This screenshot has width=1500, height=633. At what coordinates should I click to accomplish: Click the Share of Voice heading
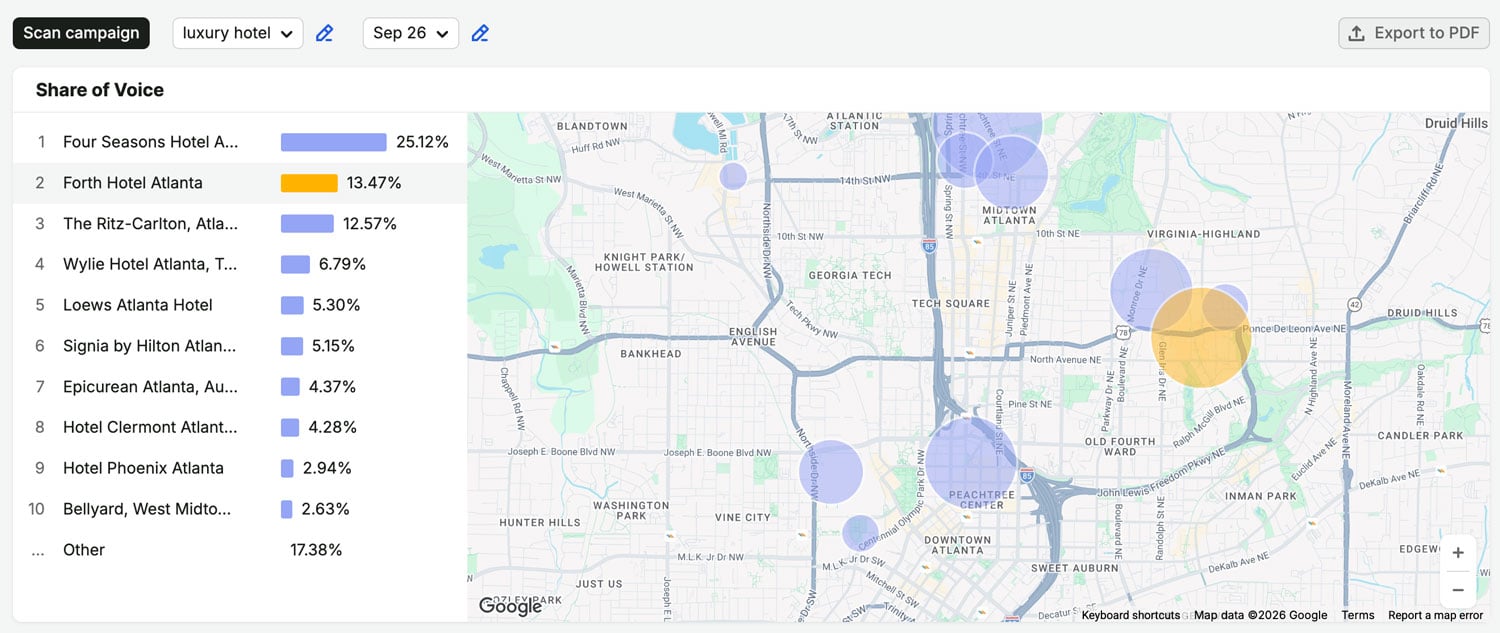click(100, 90)
